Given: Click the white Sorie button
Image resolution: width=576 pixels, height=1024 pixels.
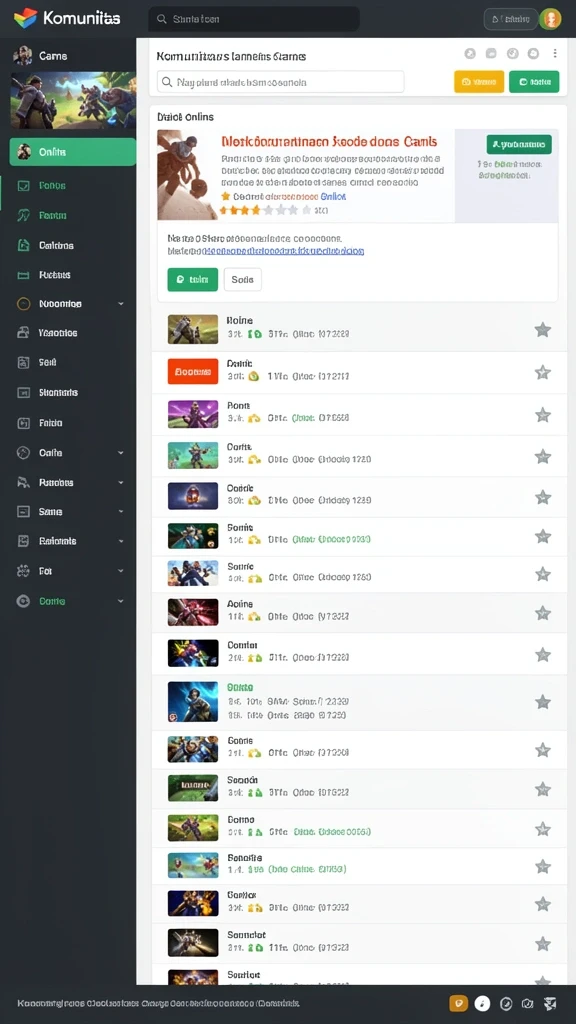Looking at the screenshot, I should (x=242, y=280).
